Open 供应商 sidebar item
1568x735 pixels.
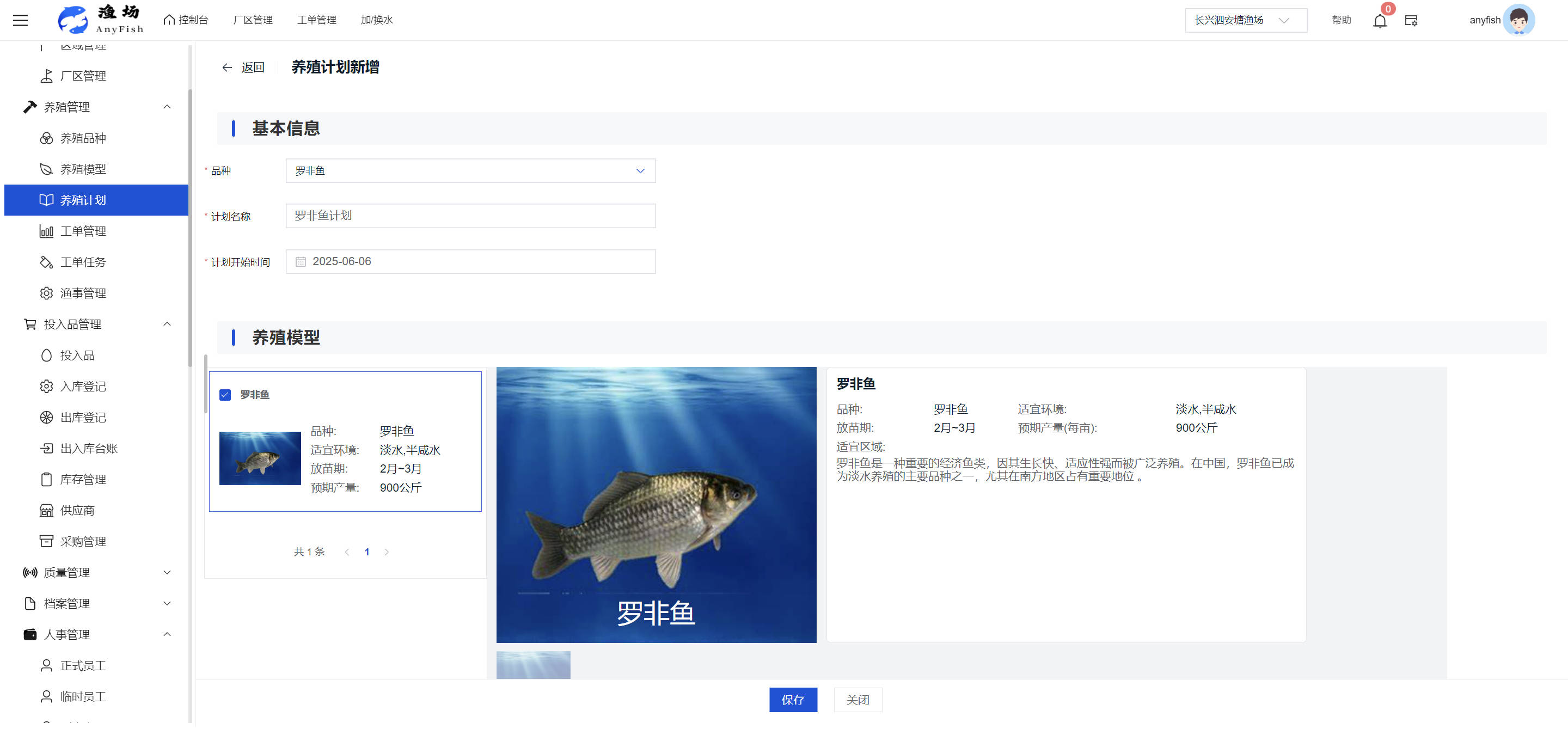pos(77,511)
